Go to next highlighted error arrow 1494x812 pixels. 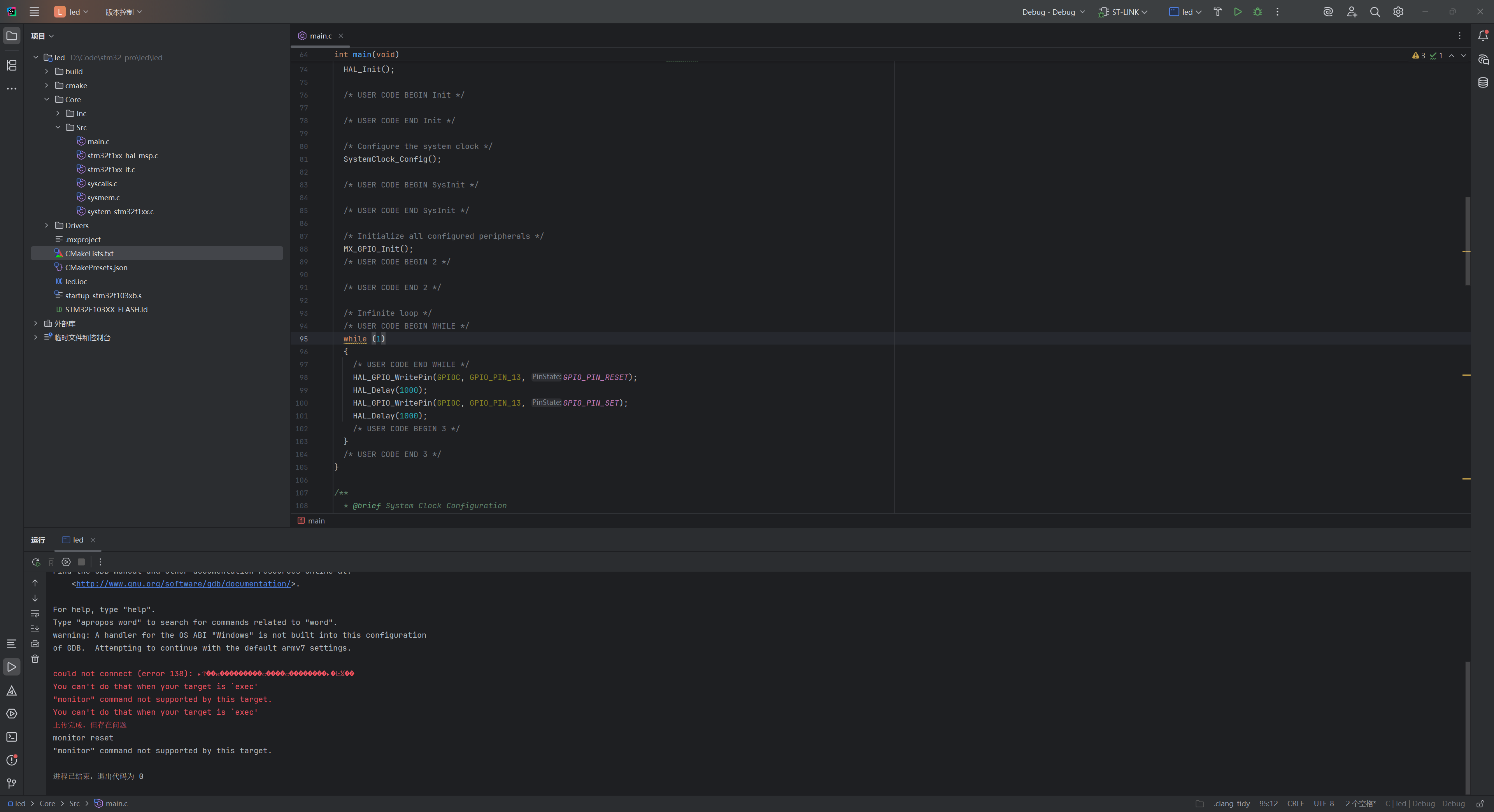click(x=1463, y=56)
